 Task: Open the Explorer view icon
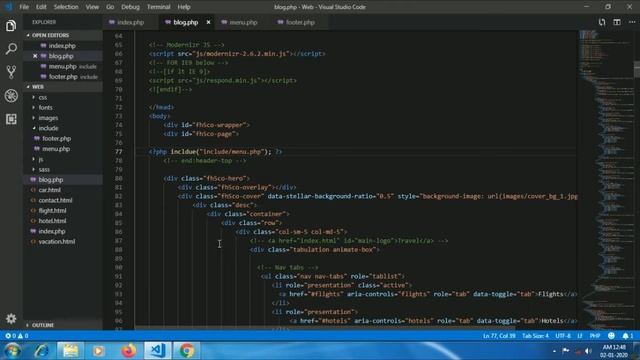11,26
